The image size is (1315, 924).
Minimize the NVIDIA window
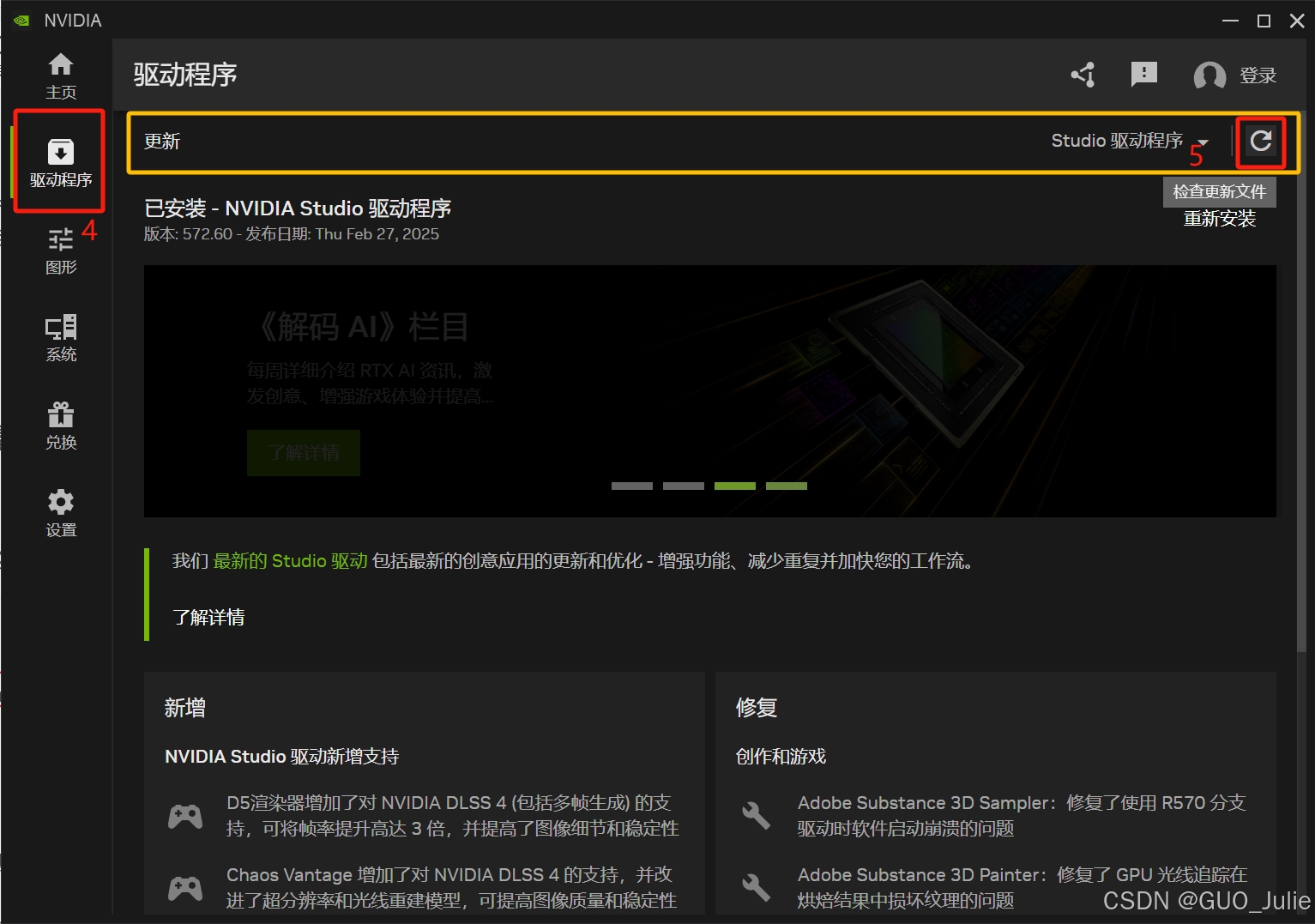(1230, 21)
